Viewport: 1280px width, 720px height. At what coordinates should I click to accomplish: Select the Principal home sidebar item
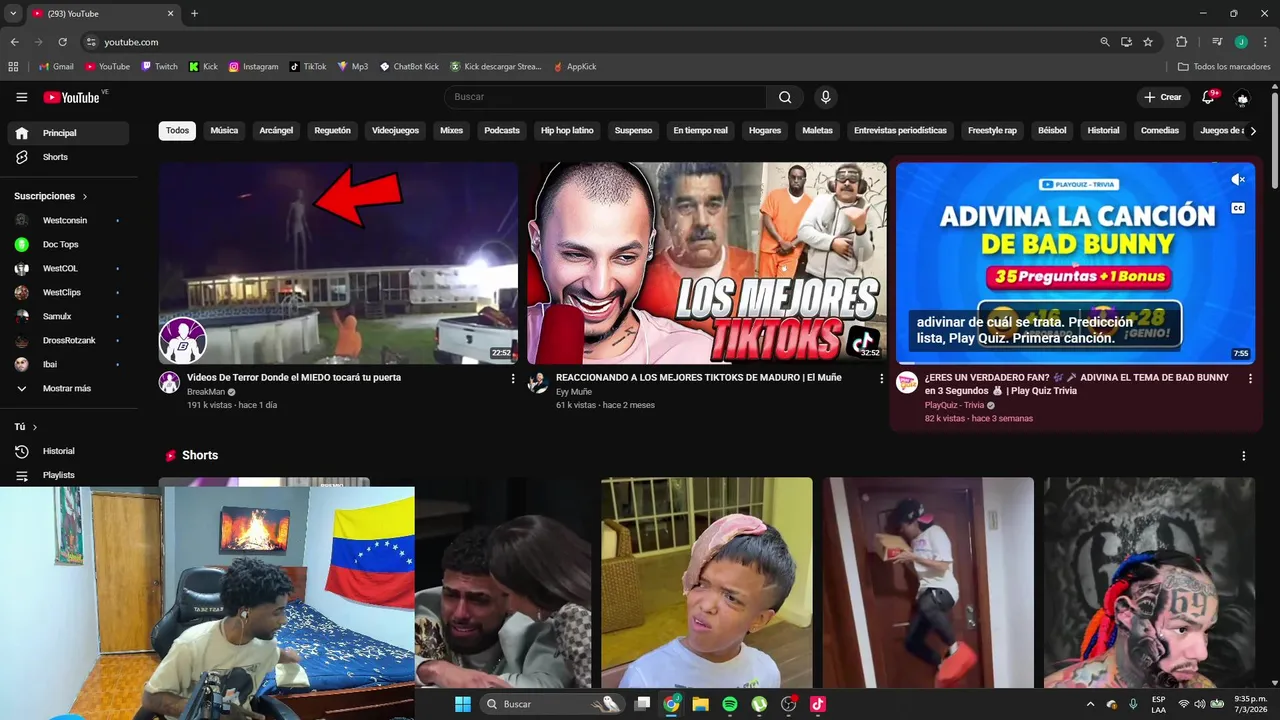click(x=68, y=133)
